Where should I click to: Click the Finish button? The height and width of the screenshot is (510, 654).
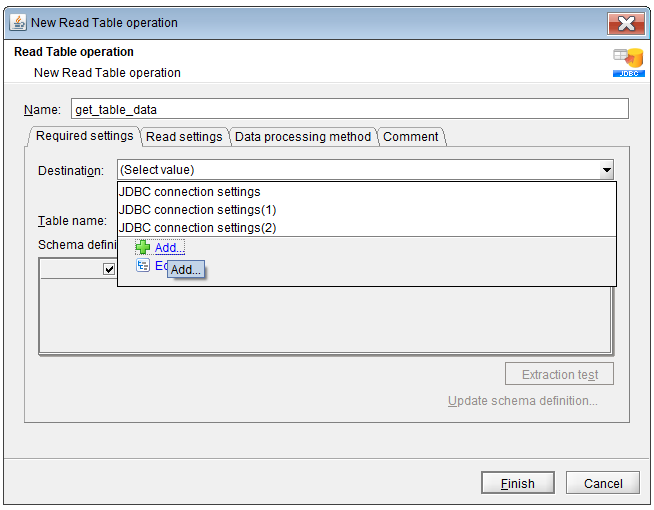click(x=518, y=483)
